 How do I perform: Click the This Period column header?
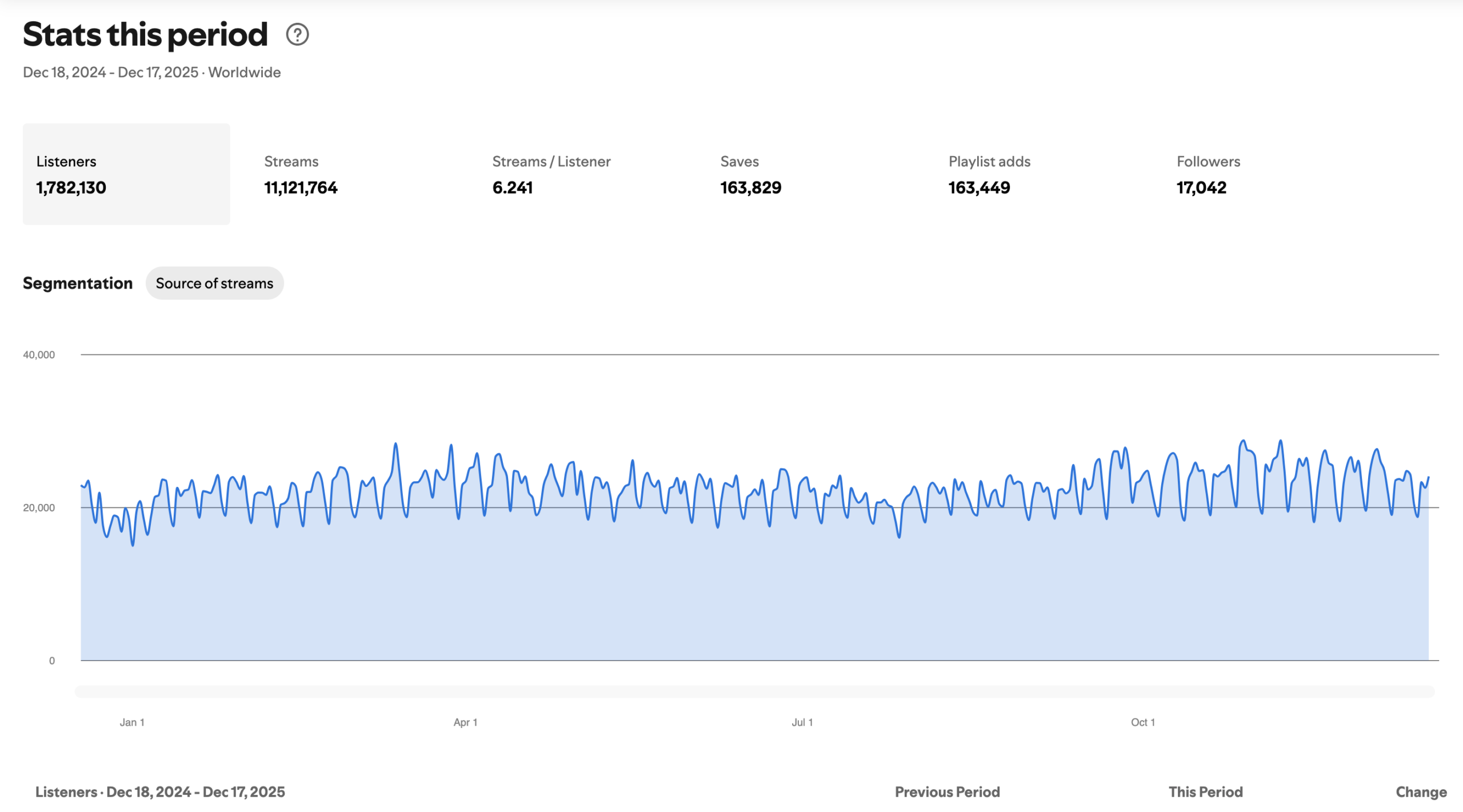coord(1205,792)
